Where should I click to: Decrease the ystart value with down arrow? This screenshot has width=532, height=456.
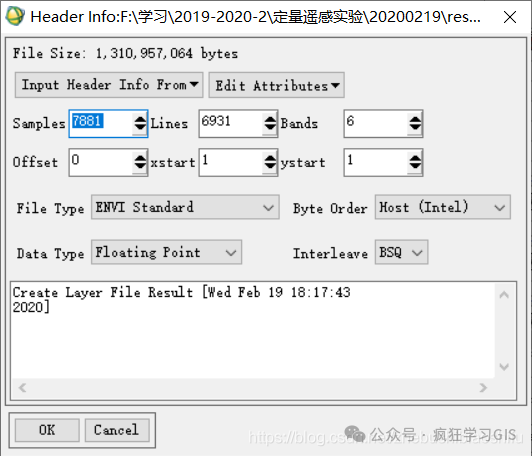click(x=415, y=166)
